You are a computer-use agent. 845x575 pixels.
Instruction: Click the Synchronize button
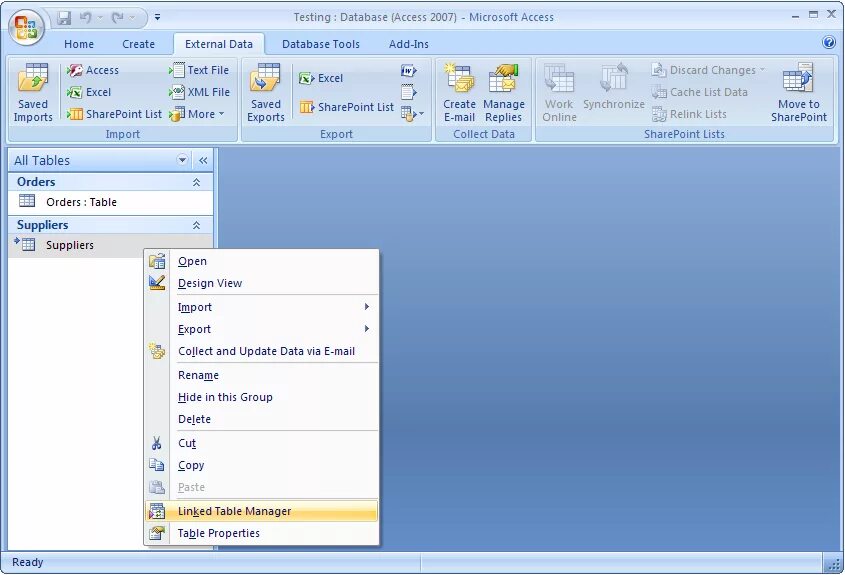click(614, 87)
